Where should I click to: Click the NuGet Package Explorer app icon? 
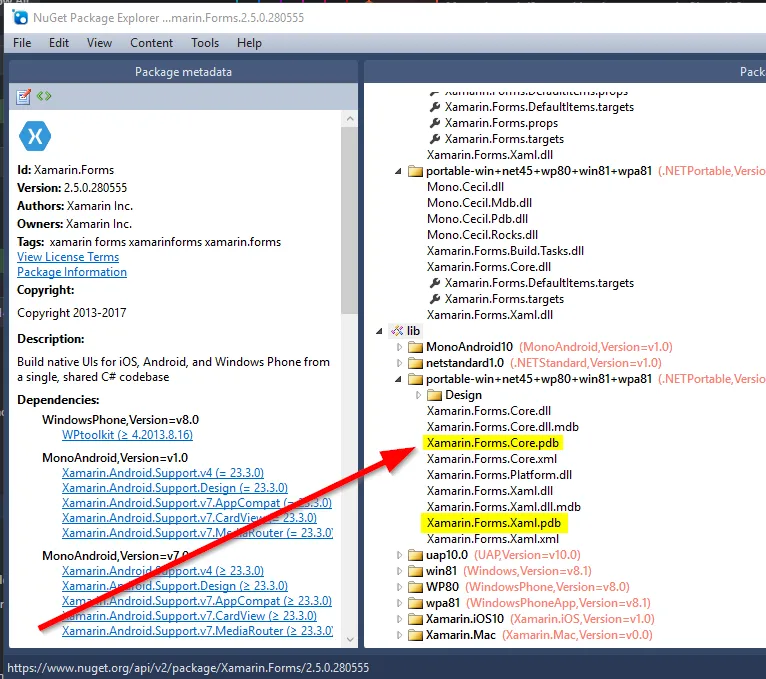tap(21, 18)
